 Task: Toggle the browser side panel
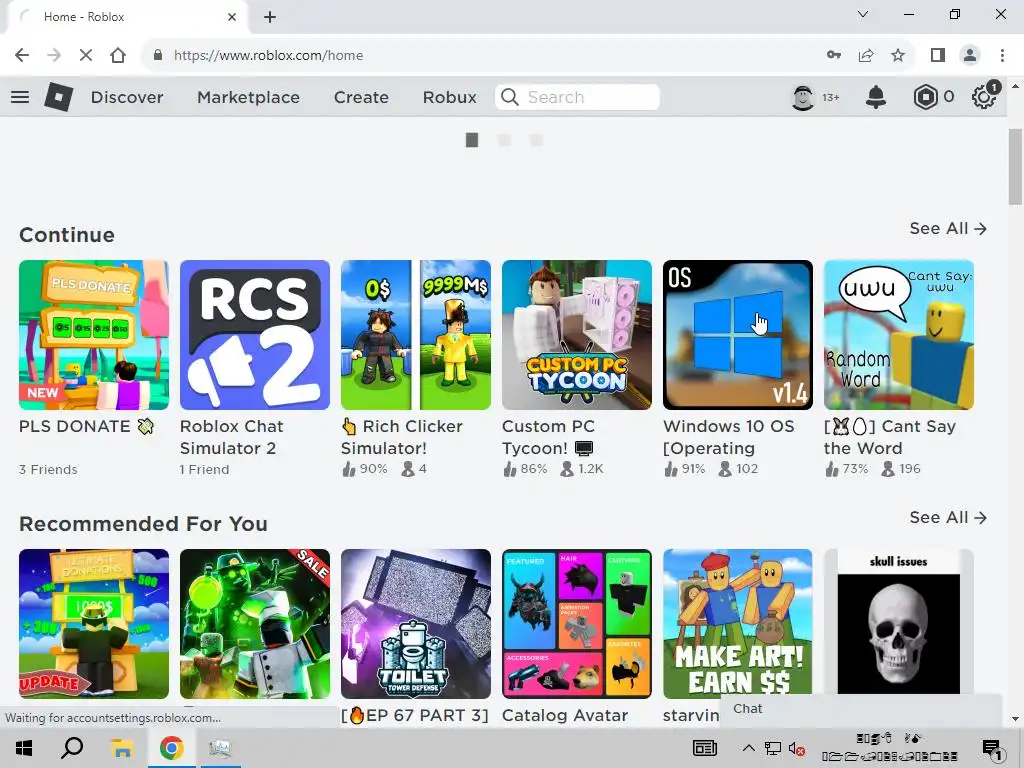(x=938, y=55)
